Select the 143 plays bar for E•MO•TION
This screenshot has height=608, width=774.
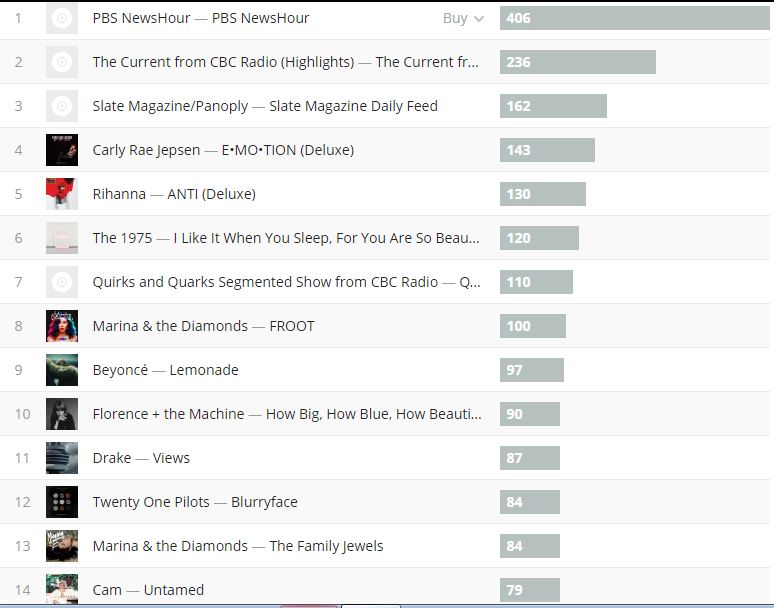pyautogui.click(x=547, y=150)
